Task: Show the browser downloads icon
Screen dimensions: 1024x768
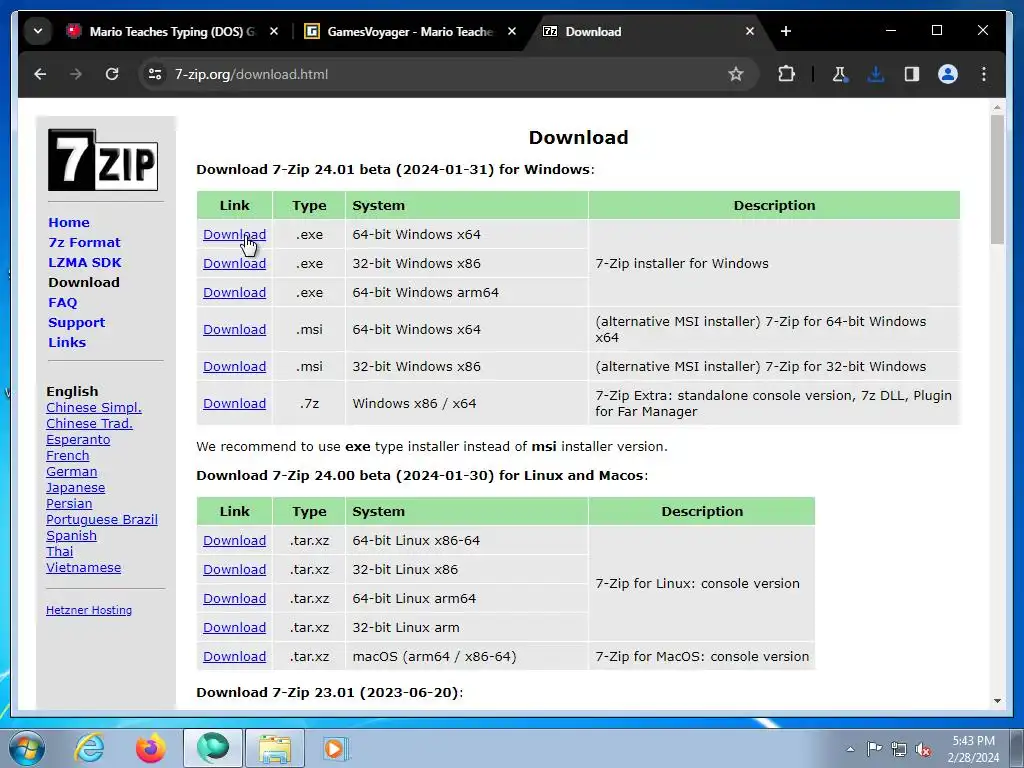Action: pos(876,74)
